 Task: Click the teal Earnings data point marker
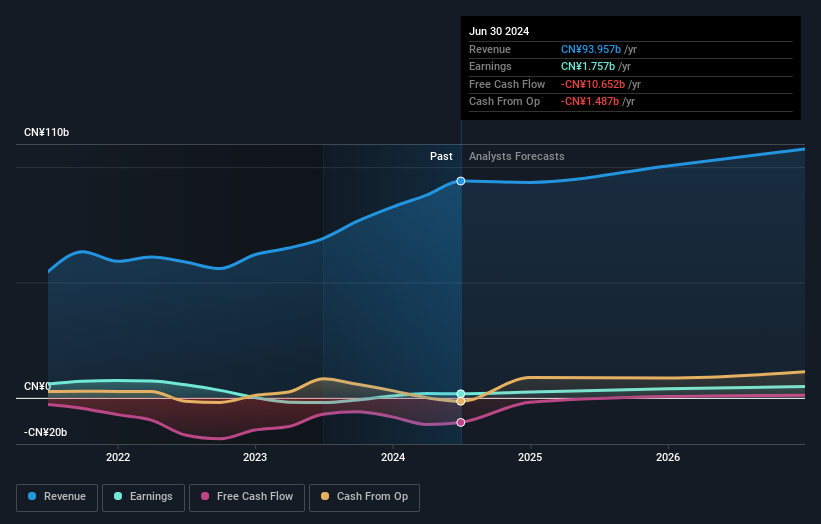tap(461, 394)
